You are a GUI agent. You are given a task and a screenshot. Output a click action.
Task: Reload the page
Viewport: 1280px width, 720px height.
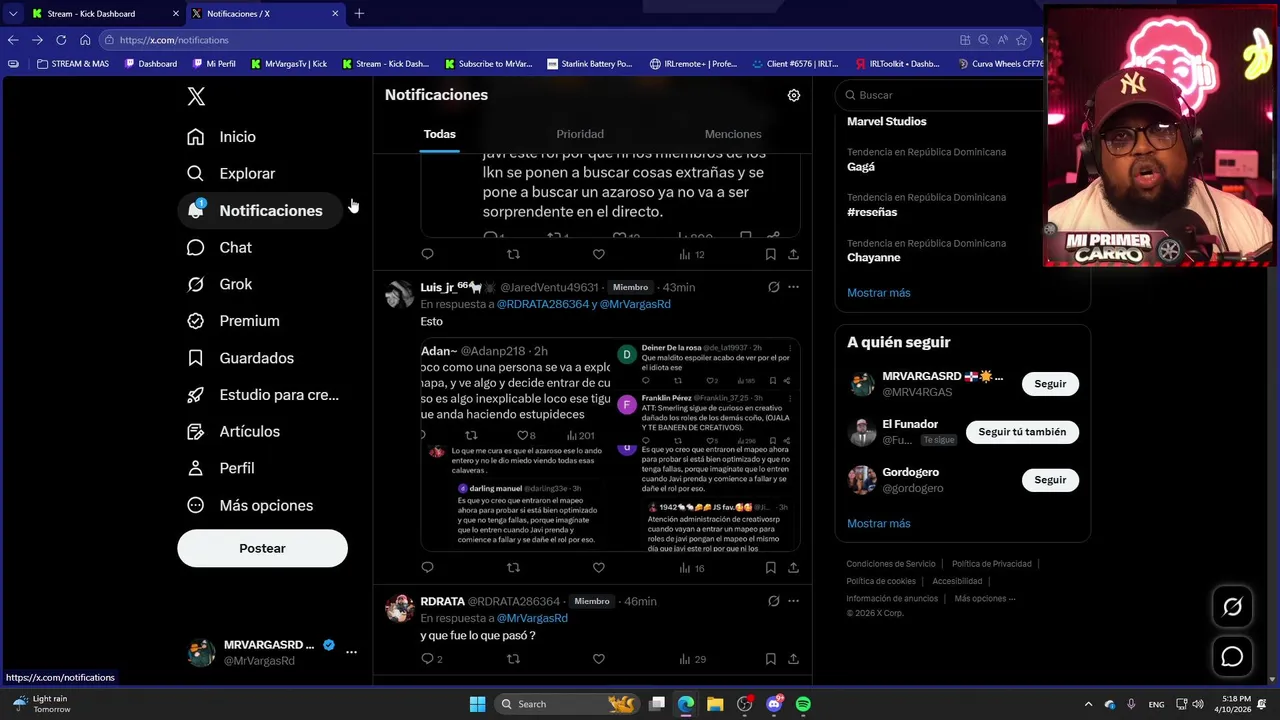(61, 40)
